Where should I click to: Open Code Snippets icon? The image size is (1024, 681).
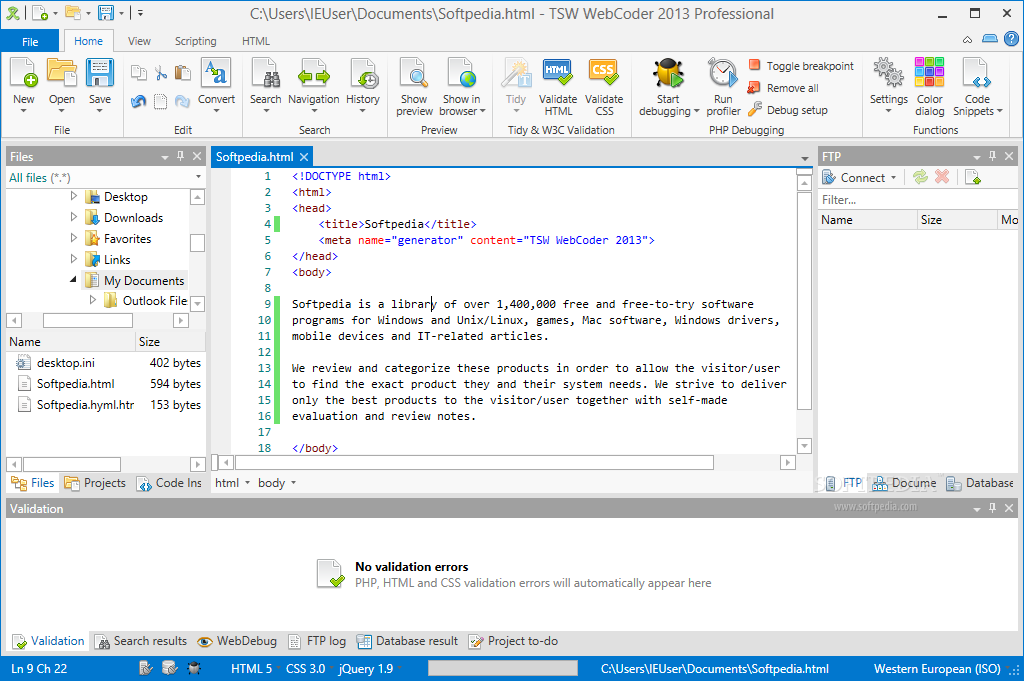click(x=977, y=72)
